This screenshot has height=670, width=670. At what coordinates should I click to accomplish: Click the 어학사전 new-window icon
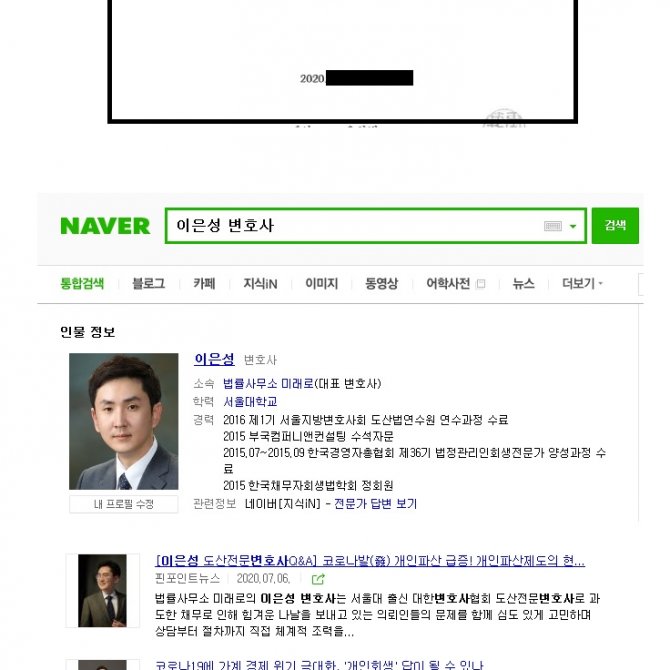coord(480,284)
